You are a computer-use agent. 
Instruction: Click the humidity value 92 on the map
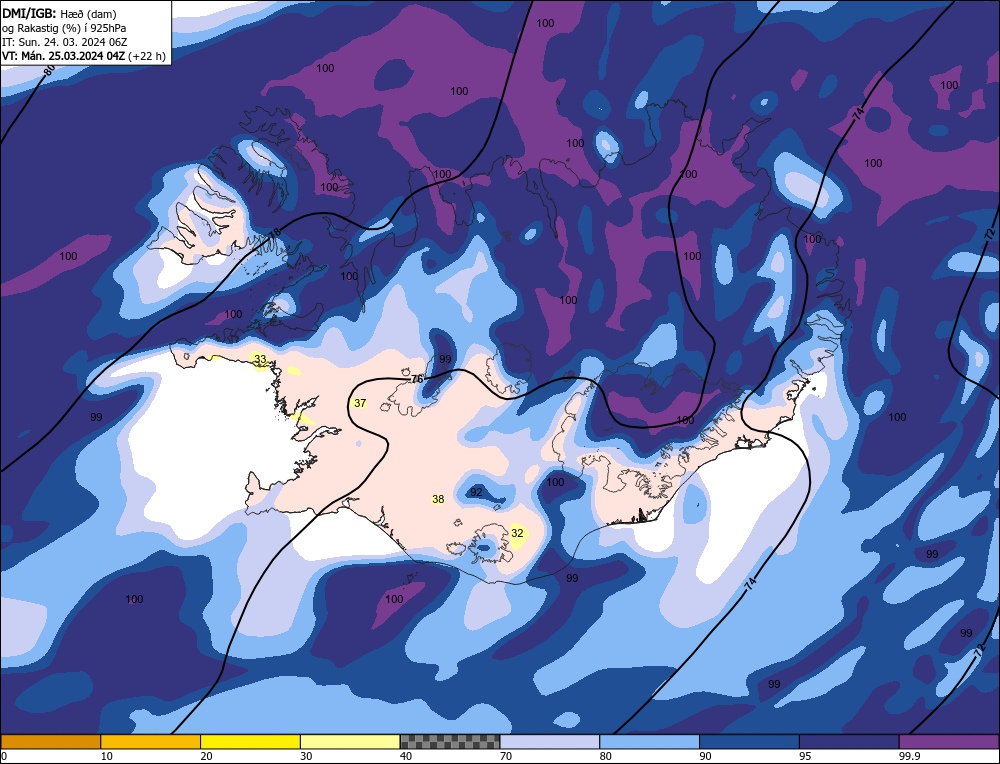pyautogui.click(x=476, y=492)
